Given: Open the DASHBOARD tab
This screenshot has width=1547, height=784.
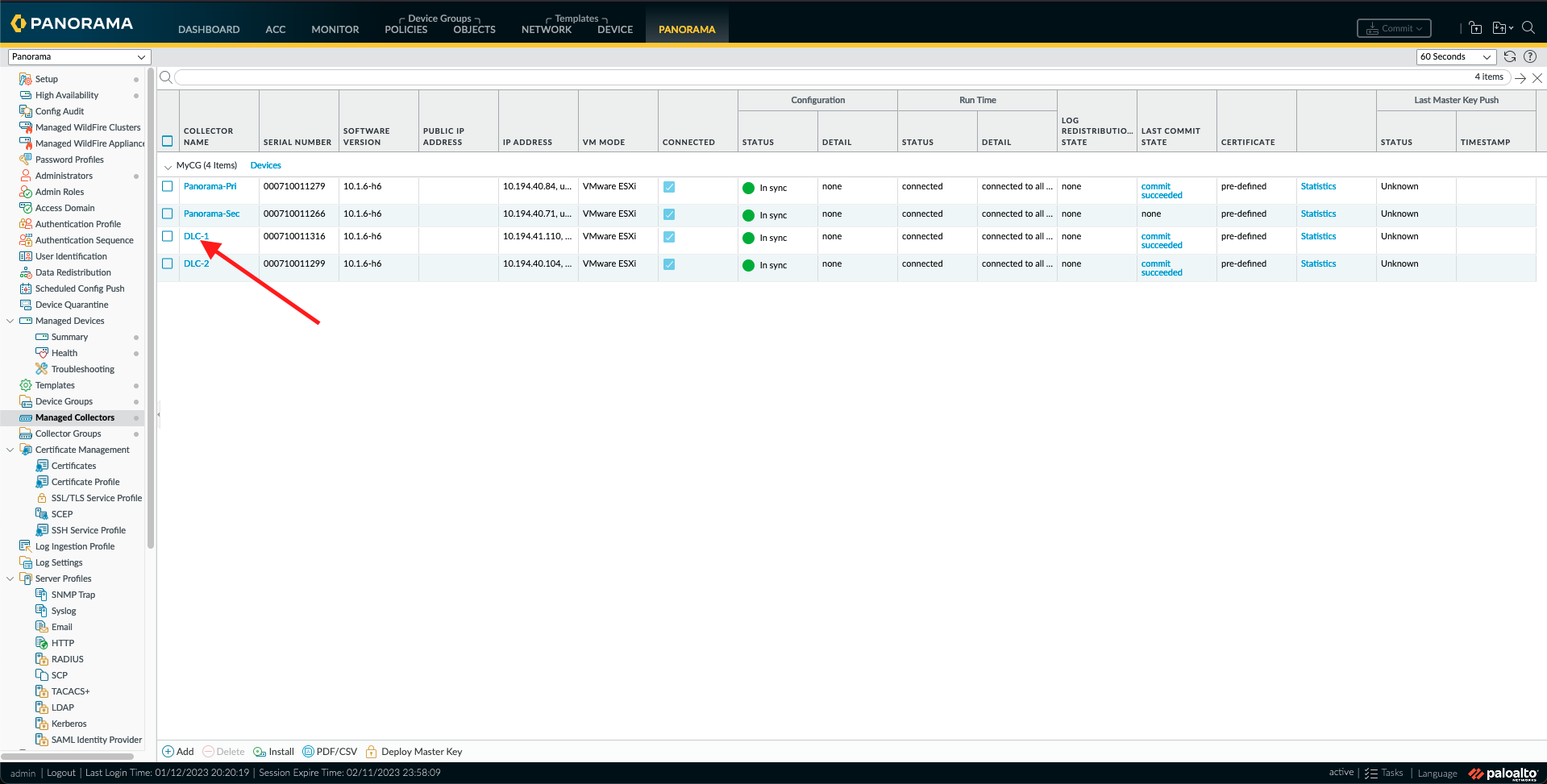Looking at the screenshot, I should (x=208, y=29).
